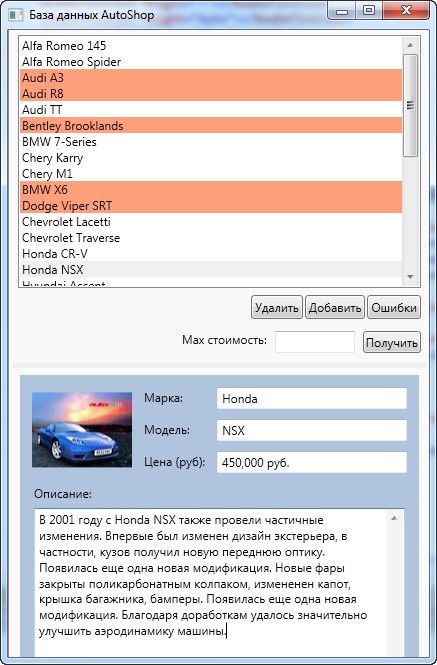Select Dodge Viper SRT entry
The height and width of the screenshot is (665, 437).
tap(211, 205)
